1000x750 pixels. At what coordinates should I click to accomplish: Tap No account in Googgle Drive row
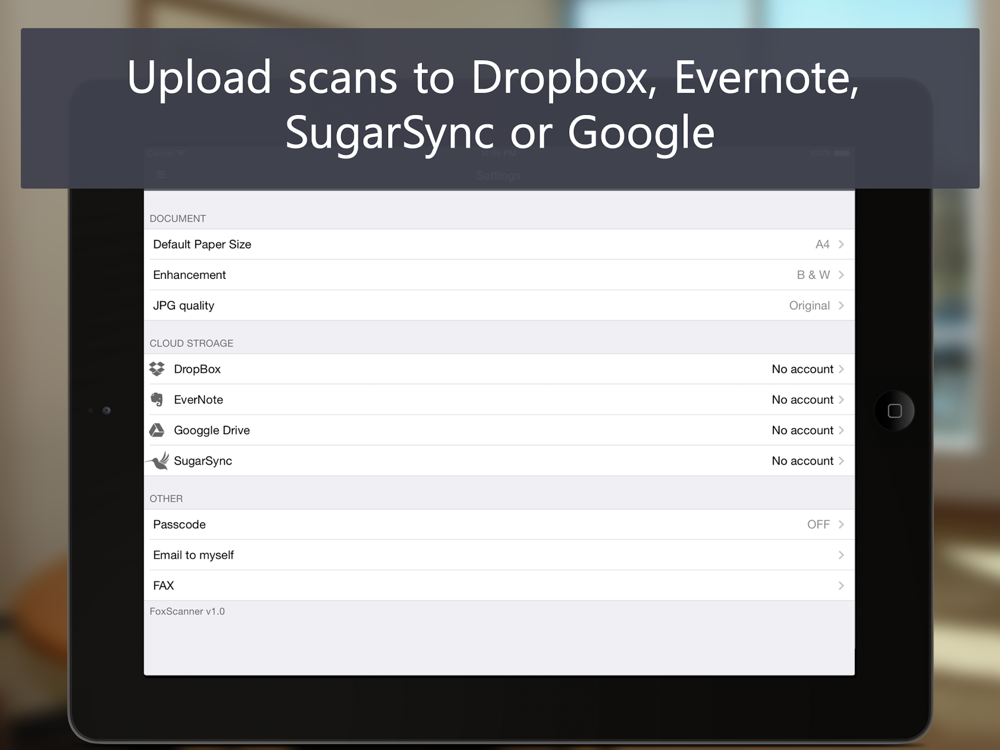(x=802, y=430)
